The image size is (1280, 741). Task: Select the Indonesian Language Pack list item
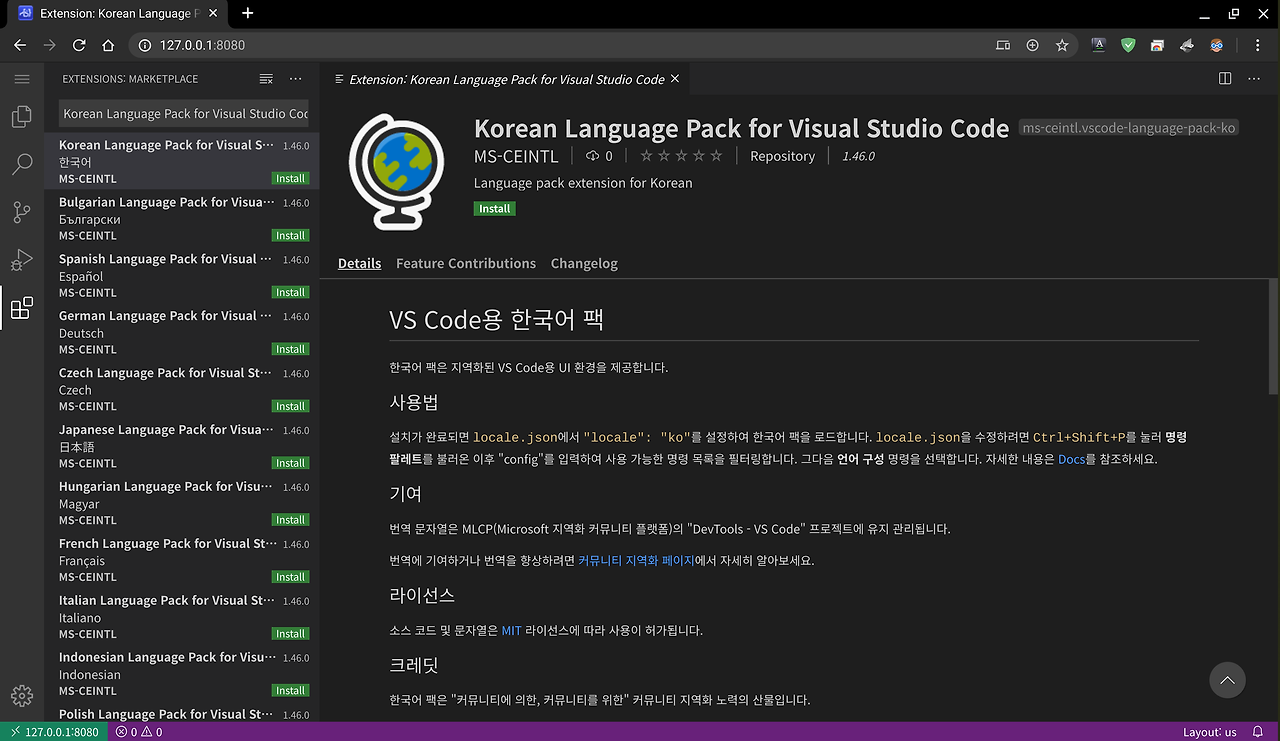click(182, 674)
